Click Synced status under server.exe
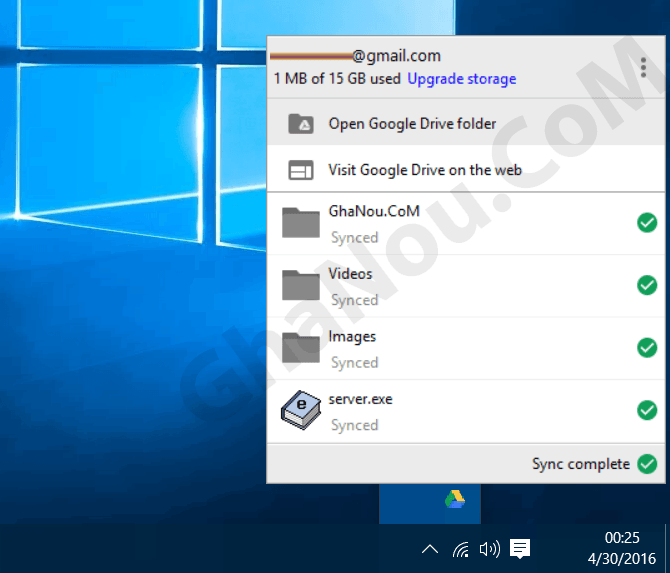Viewport: 670px width, 573px height. [355, 425]
